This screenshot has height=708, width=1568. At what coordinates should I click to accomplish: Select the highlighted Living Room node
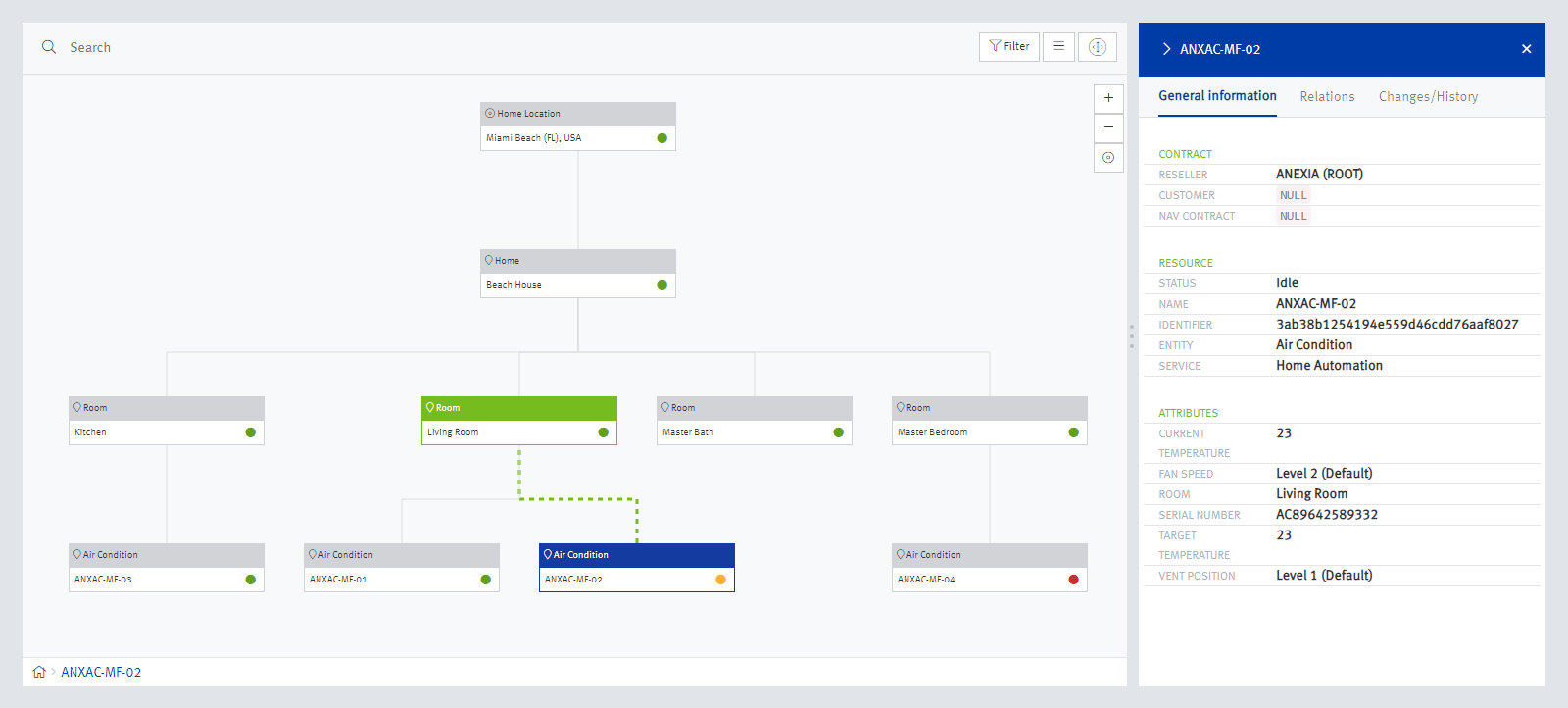click(x=519, y=421)
